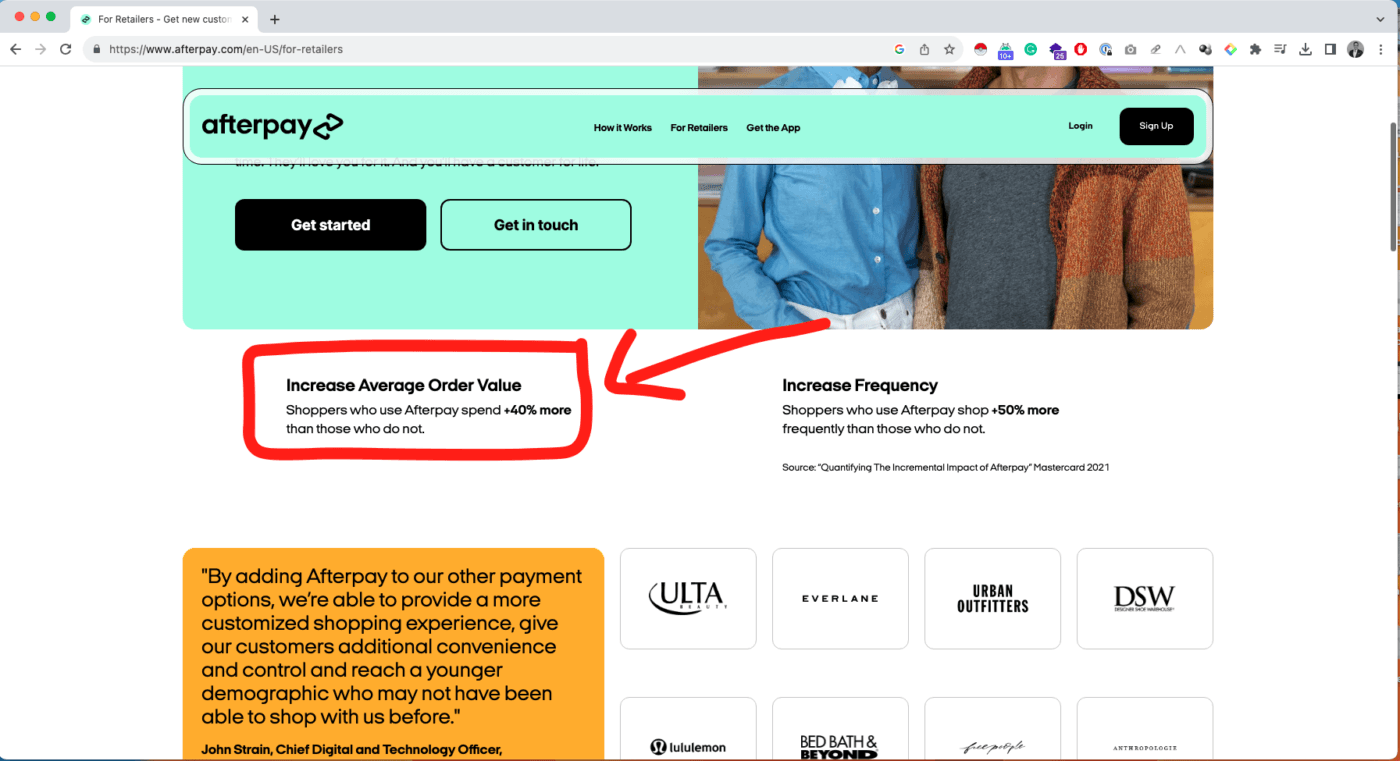Open the browser profile avatar menu

pos(1356,48)
